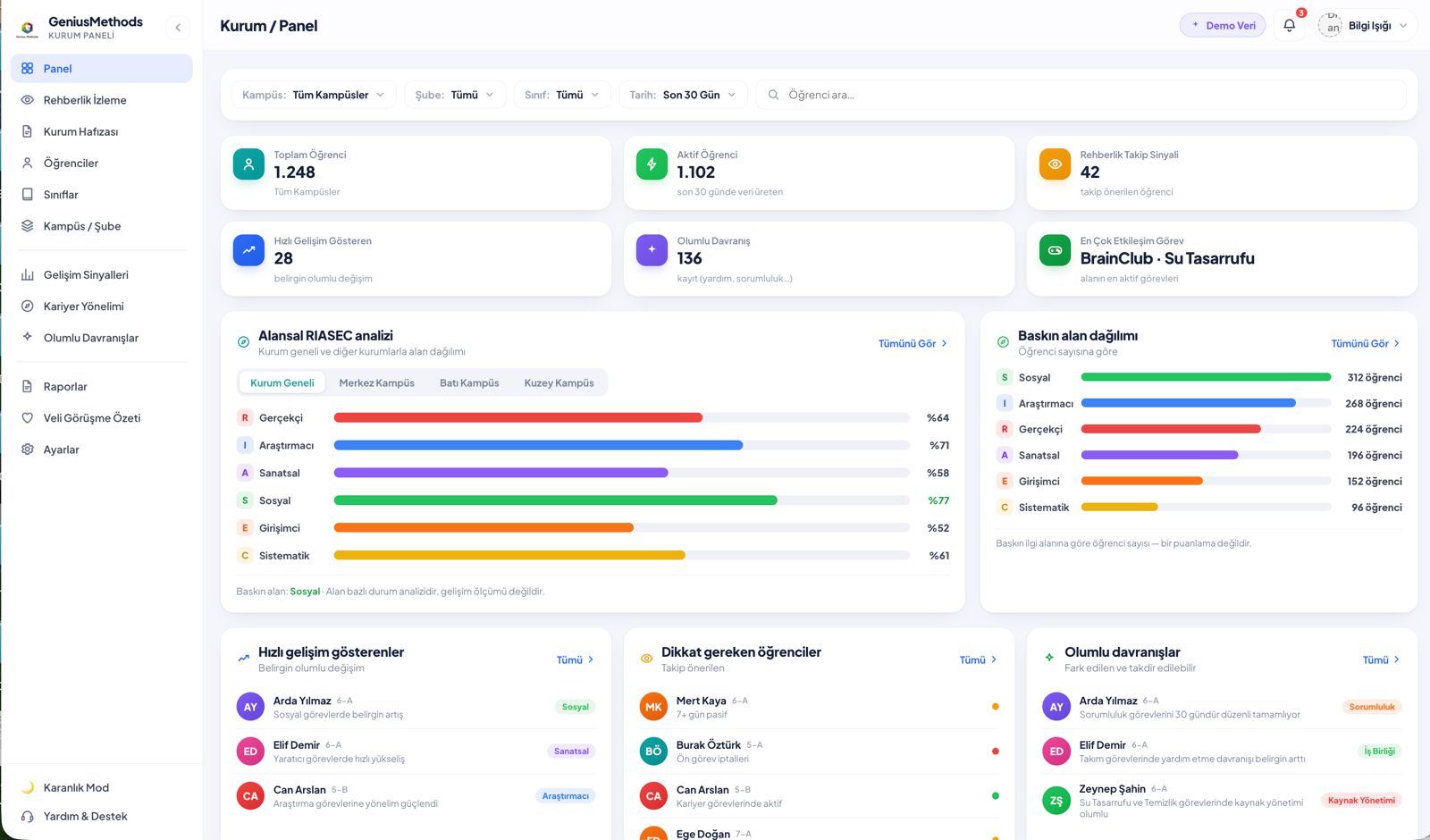The width and height of the screenshot is (1430, 840).
Task: Open the Bilgi Işığı user menu
Action: [1366, 26]
